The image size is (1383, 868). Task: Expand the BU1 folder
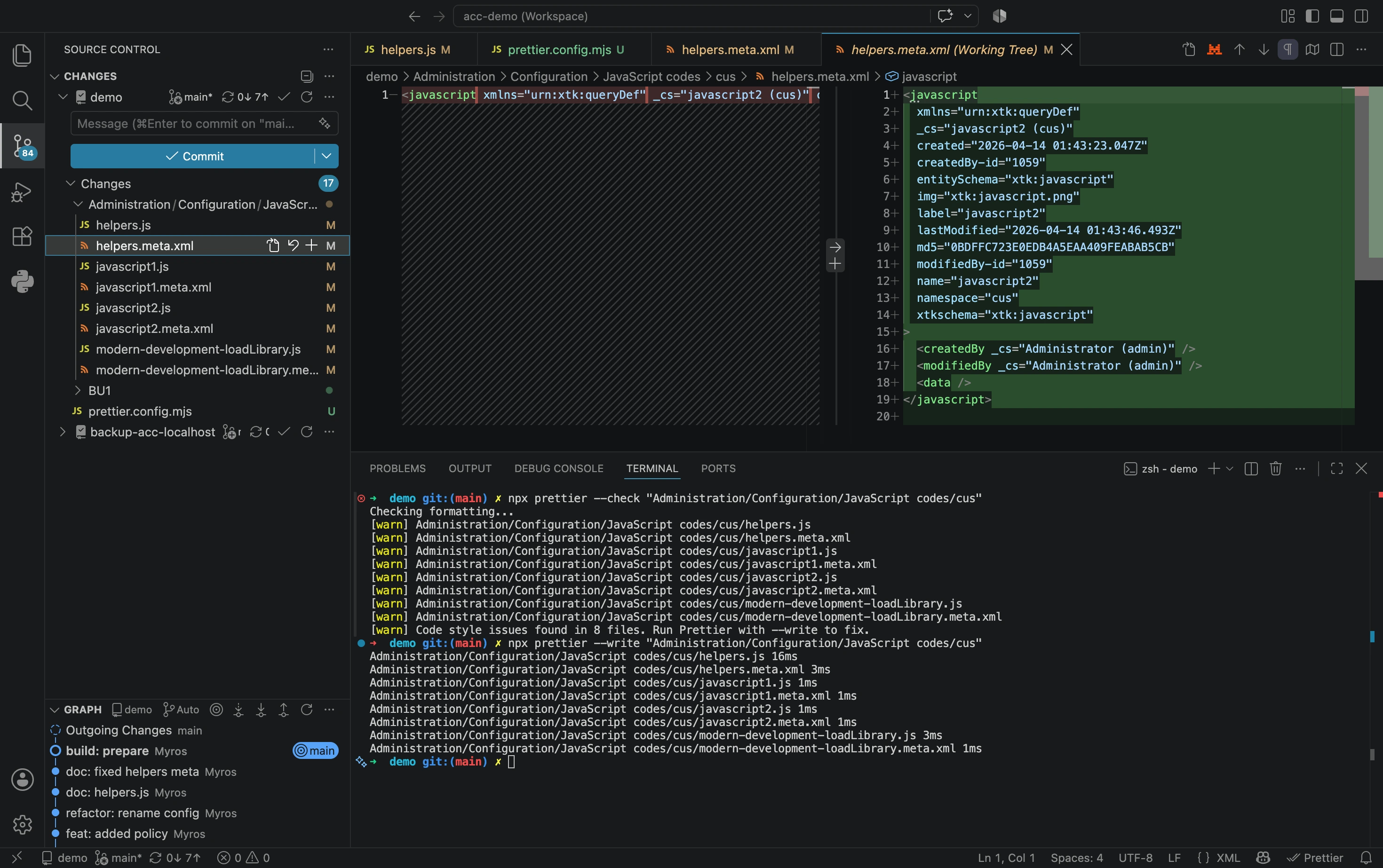(x=78, y=390)
